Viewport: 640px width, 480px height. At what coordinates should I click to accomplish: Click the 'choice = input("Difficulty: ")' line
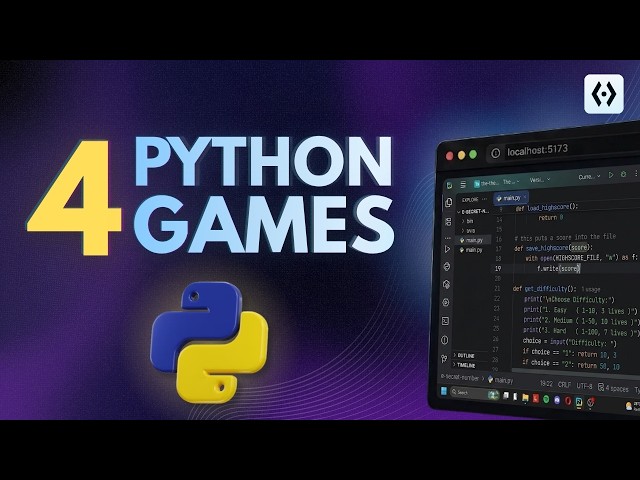click(x=569, y=342)
